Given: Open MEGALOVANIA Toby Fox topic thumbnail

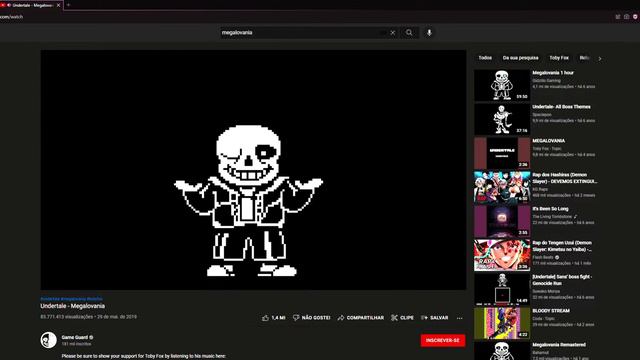Looking at the screenshot, I should (502, 153).
